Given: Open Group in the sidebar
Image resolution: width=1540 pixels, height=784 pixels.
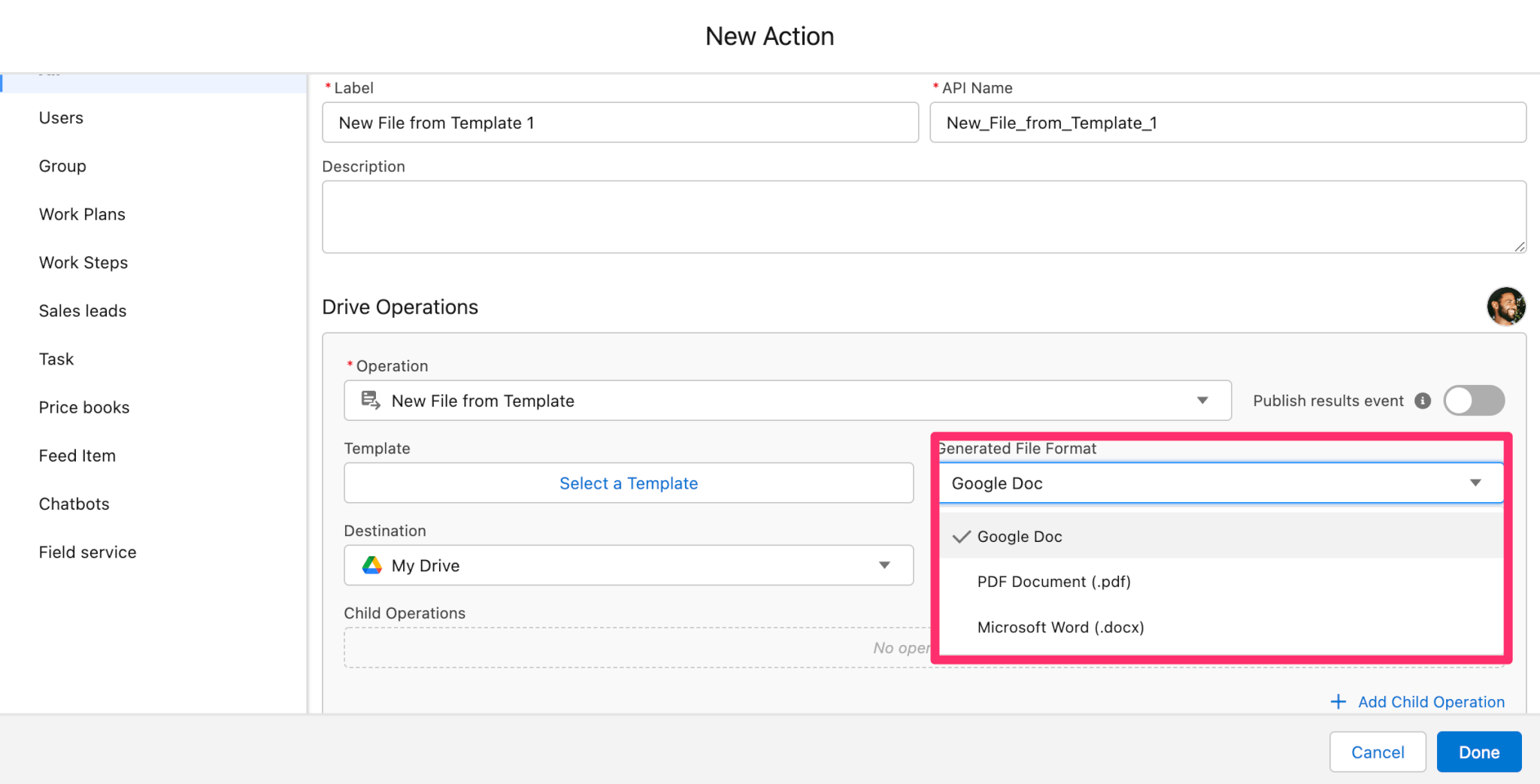Looking at the screenshot, I should (x=62, y=166).
